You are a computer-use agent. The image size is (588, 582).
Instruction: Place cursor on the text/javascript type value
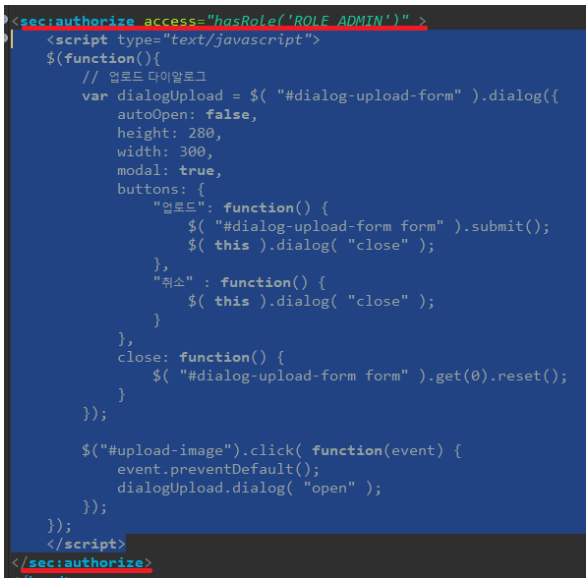[x=237, y=40]
